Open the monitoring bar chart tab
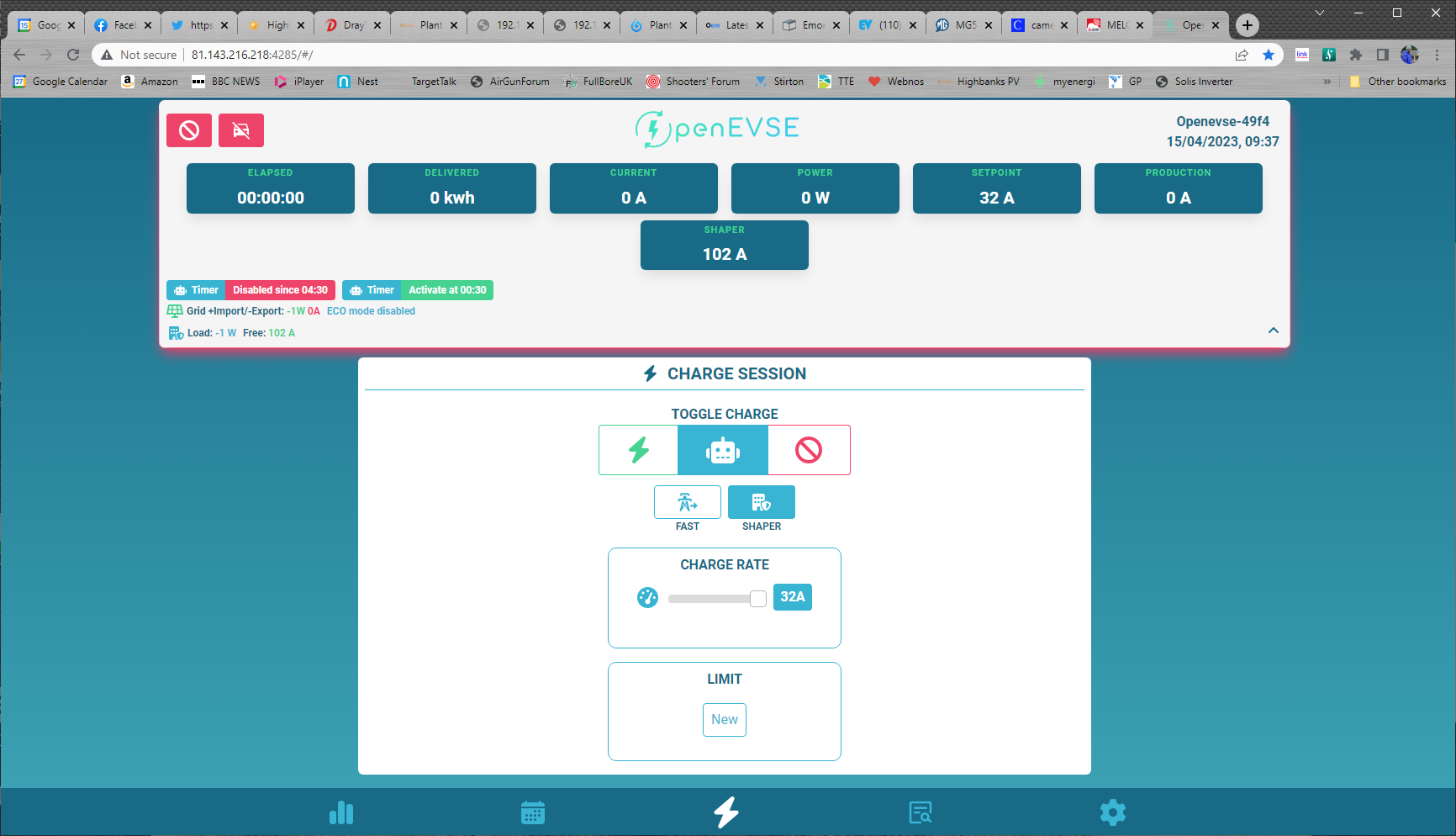Image resolution: width=1456 pixels, height=836 pixels. [341, 812]
